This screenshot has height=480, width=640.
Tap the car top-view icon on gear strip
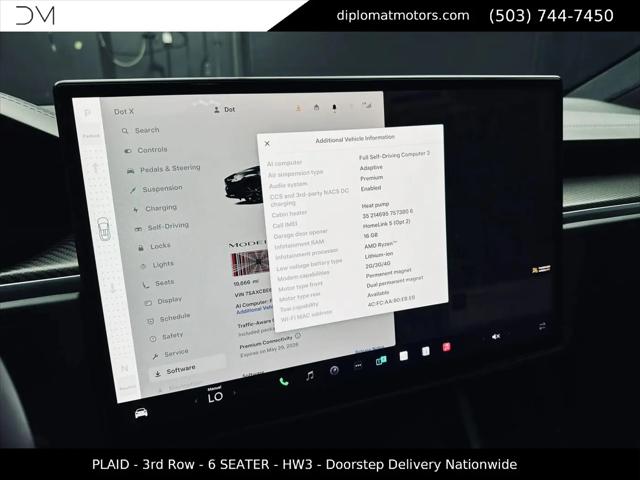(x=104, y=229)
